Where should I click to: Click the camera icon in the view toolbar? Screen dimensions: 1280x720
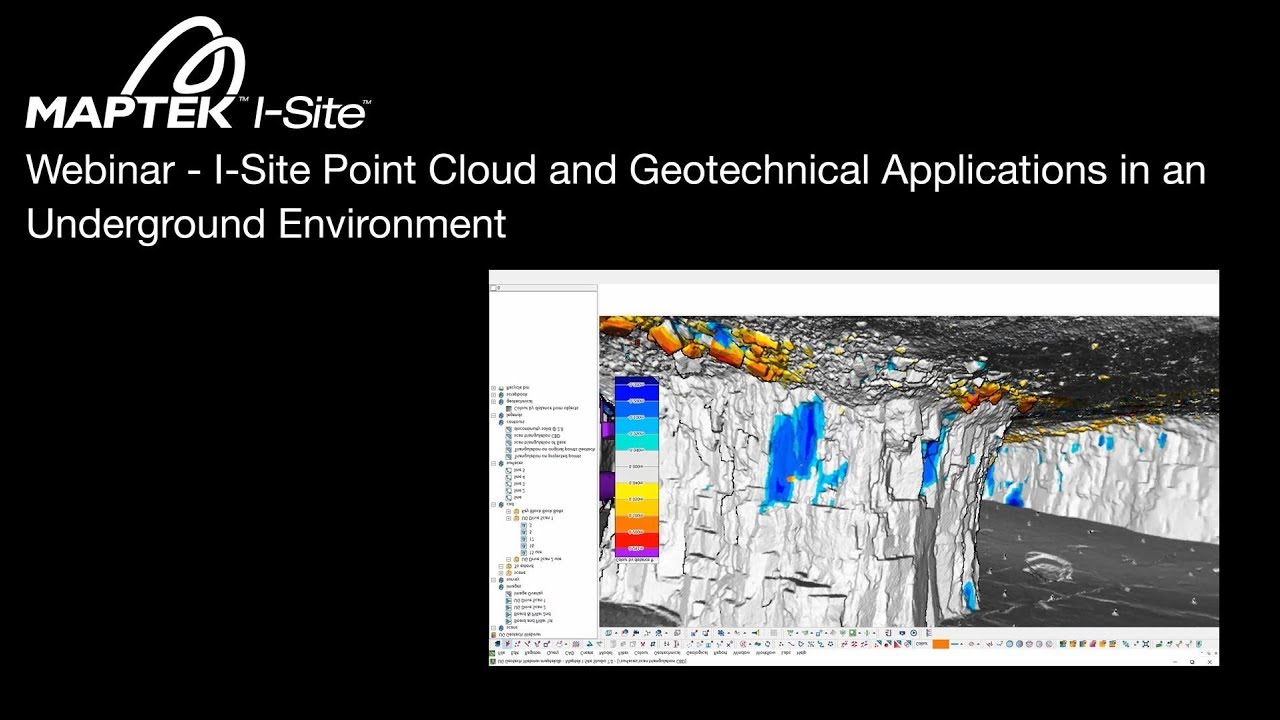tap(902, 633)
